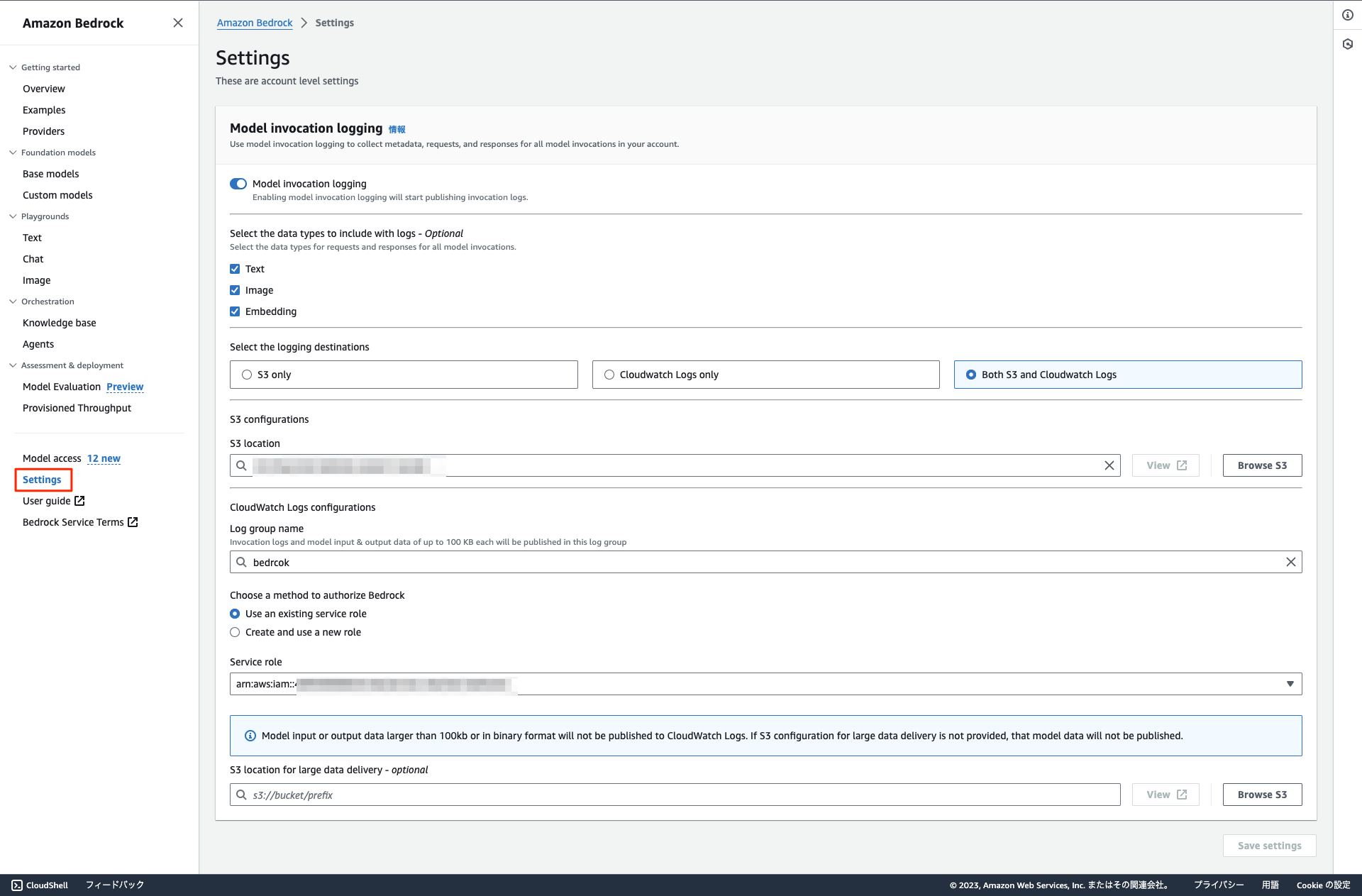Click 用語 in the footer
The image size is (1362, 896).
[1270, 885]
